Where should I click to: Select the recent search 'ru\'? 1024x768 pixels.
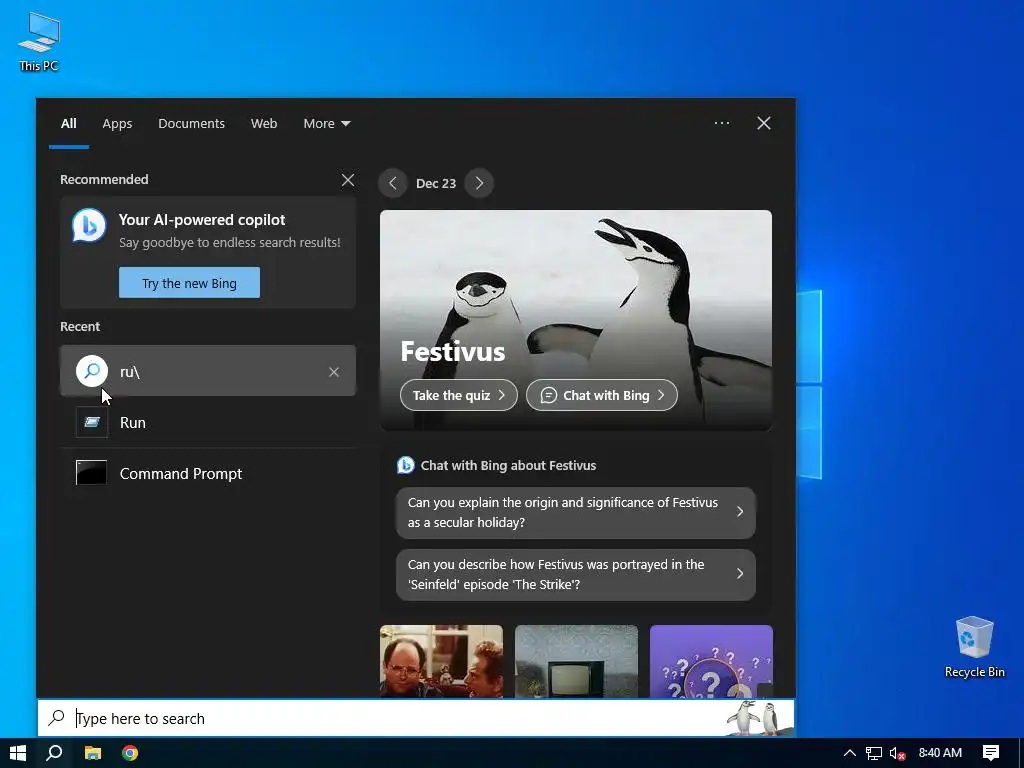pyautogui.click(x=208, y=371)
